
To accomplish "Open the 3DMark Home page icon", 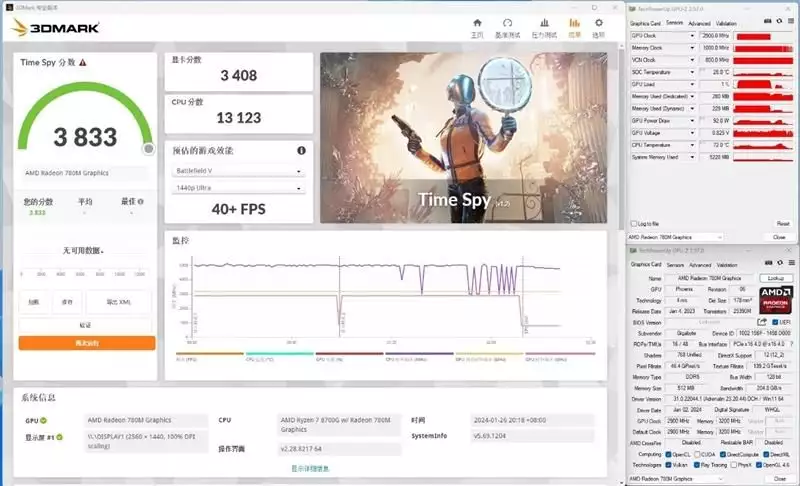I will [477, 23].
